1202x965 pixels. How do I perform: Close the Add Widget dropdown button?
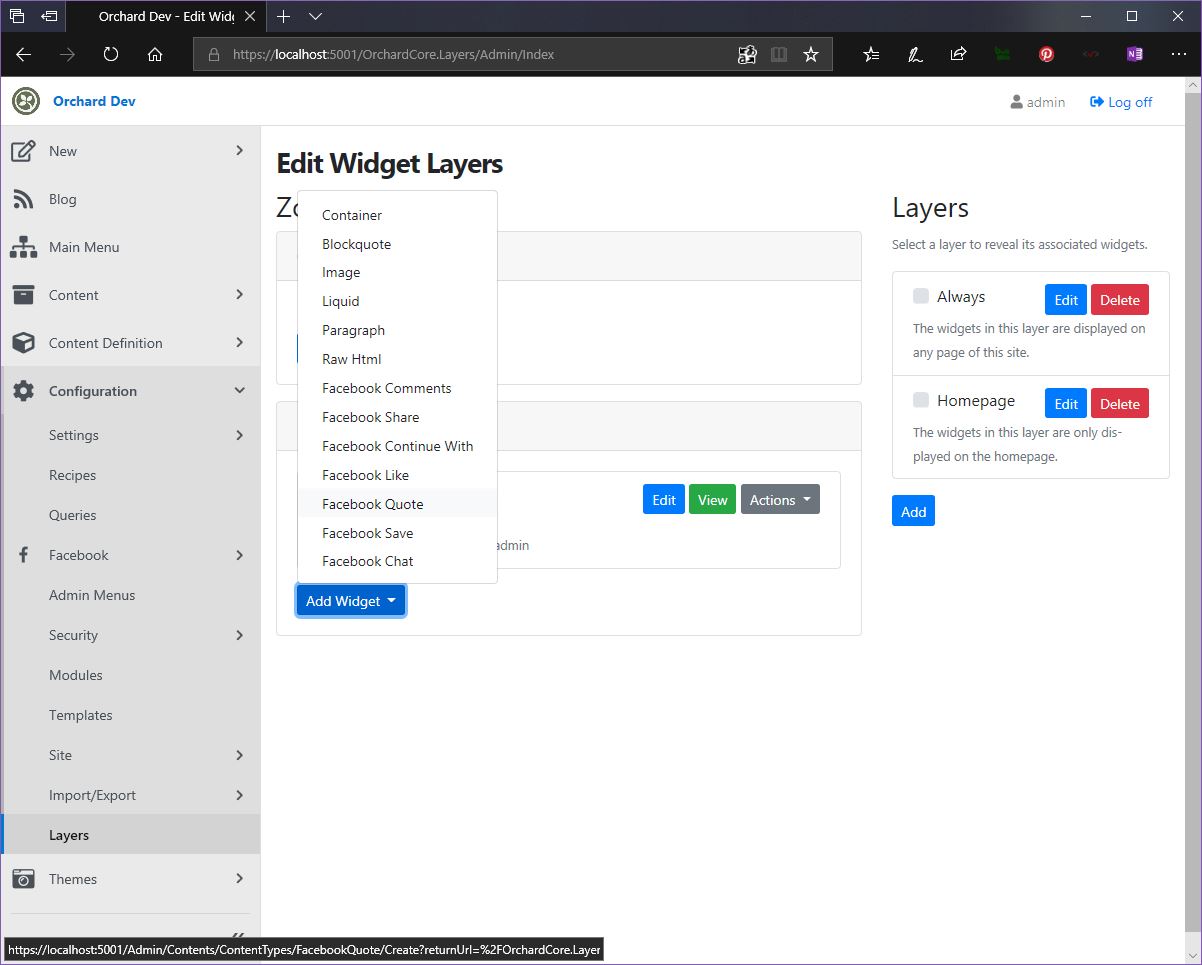(350, 601)
